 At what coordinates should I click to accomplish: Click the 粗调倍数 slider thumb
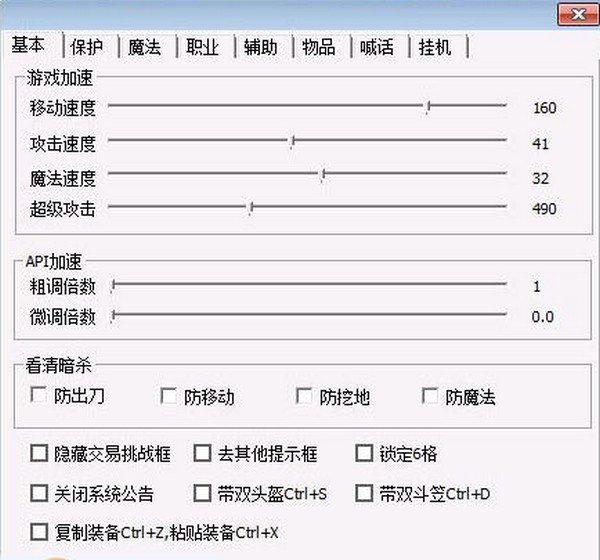coord(112,286)
